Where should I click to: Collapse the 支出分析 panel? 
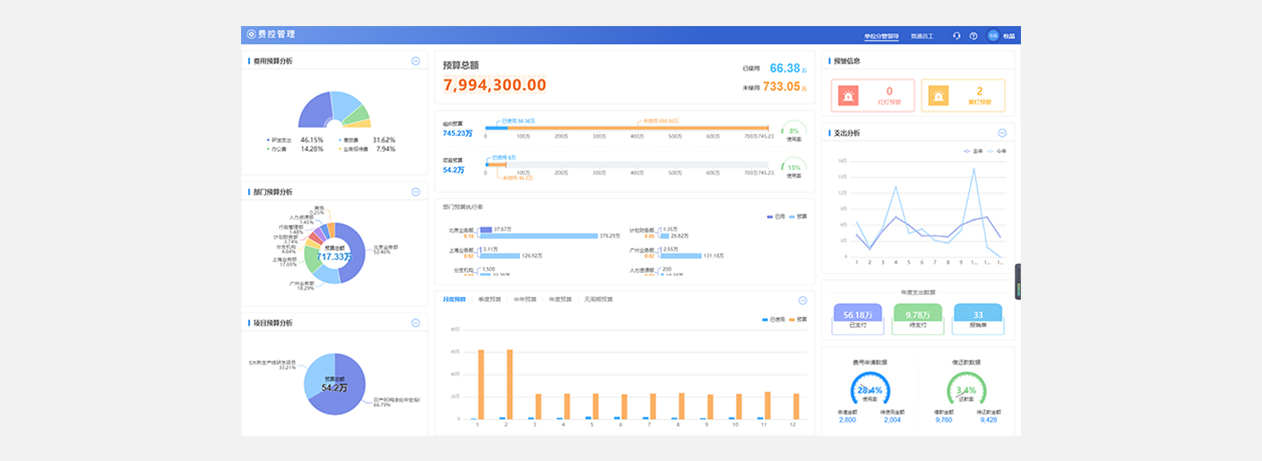(1002, 133)
